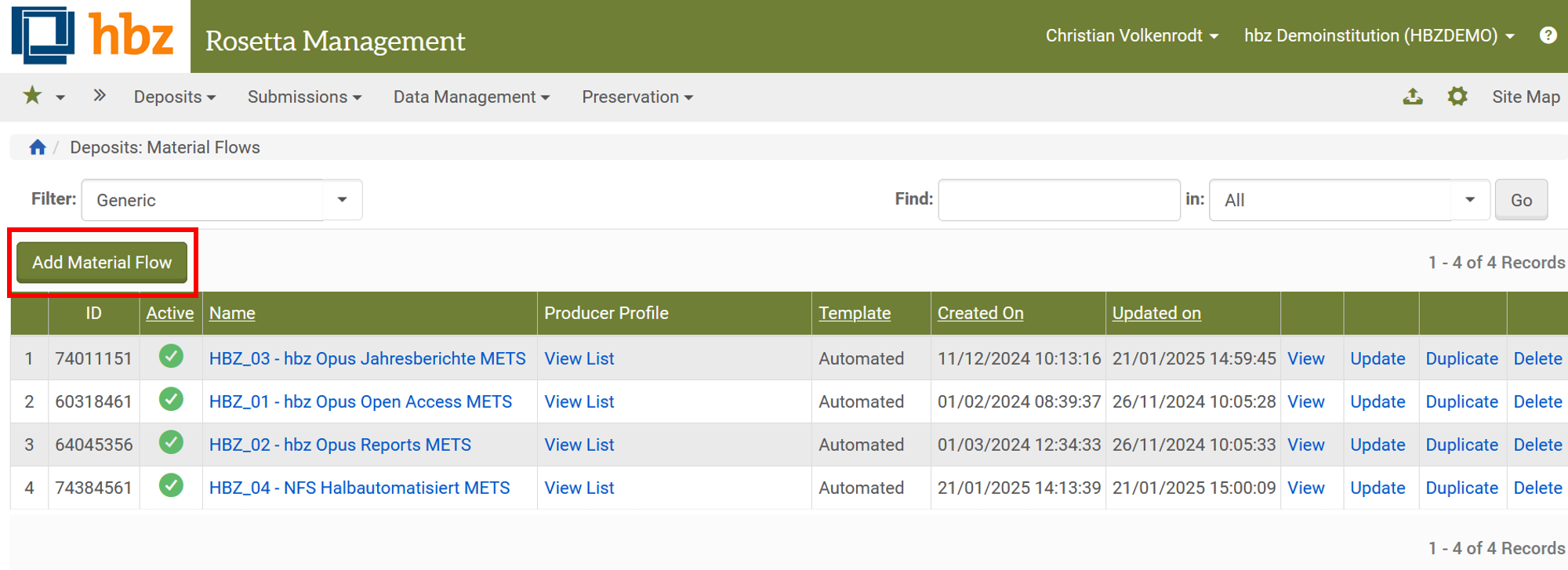1568x570 pixels.
Task: Open the 'in: All' search scope dropdown
Action: 1469,200
